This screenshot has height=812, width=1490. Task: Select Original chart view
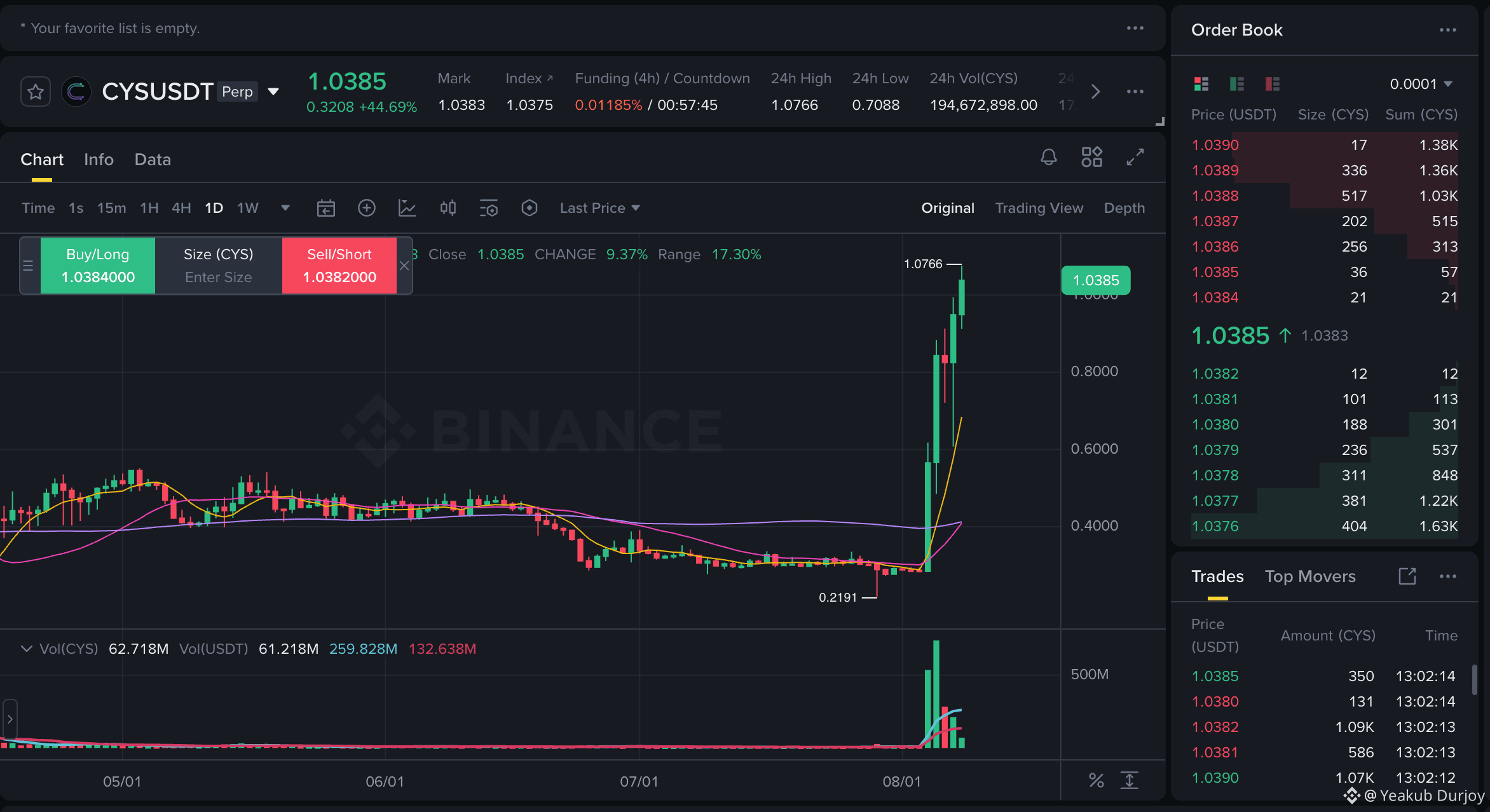[948, 208]
